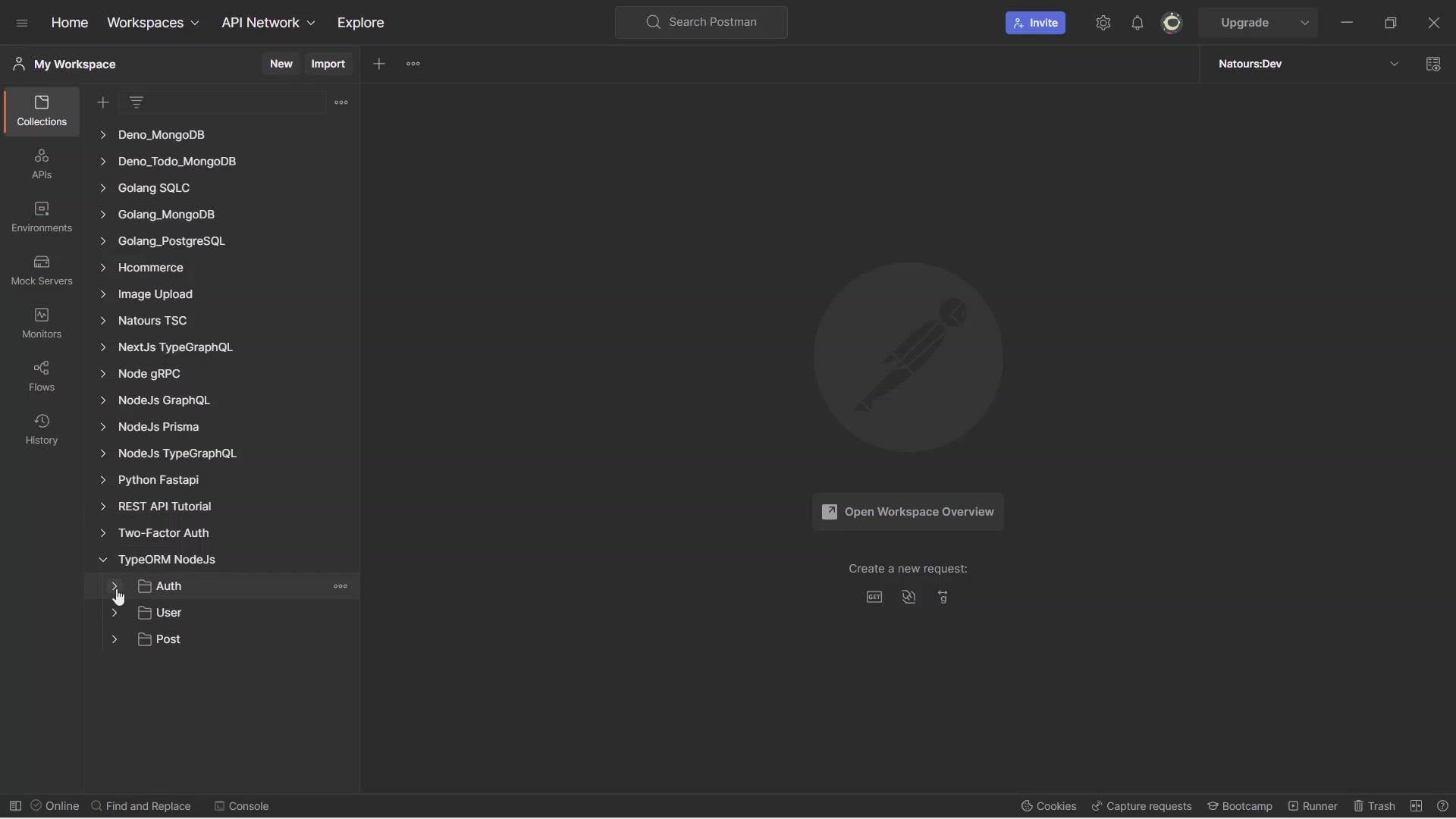
Task: Open the APIs sidebar section
Action: 42,165
